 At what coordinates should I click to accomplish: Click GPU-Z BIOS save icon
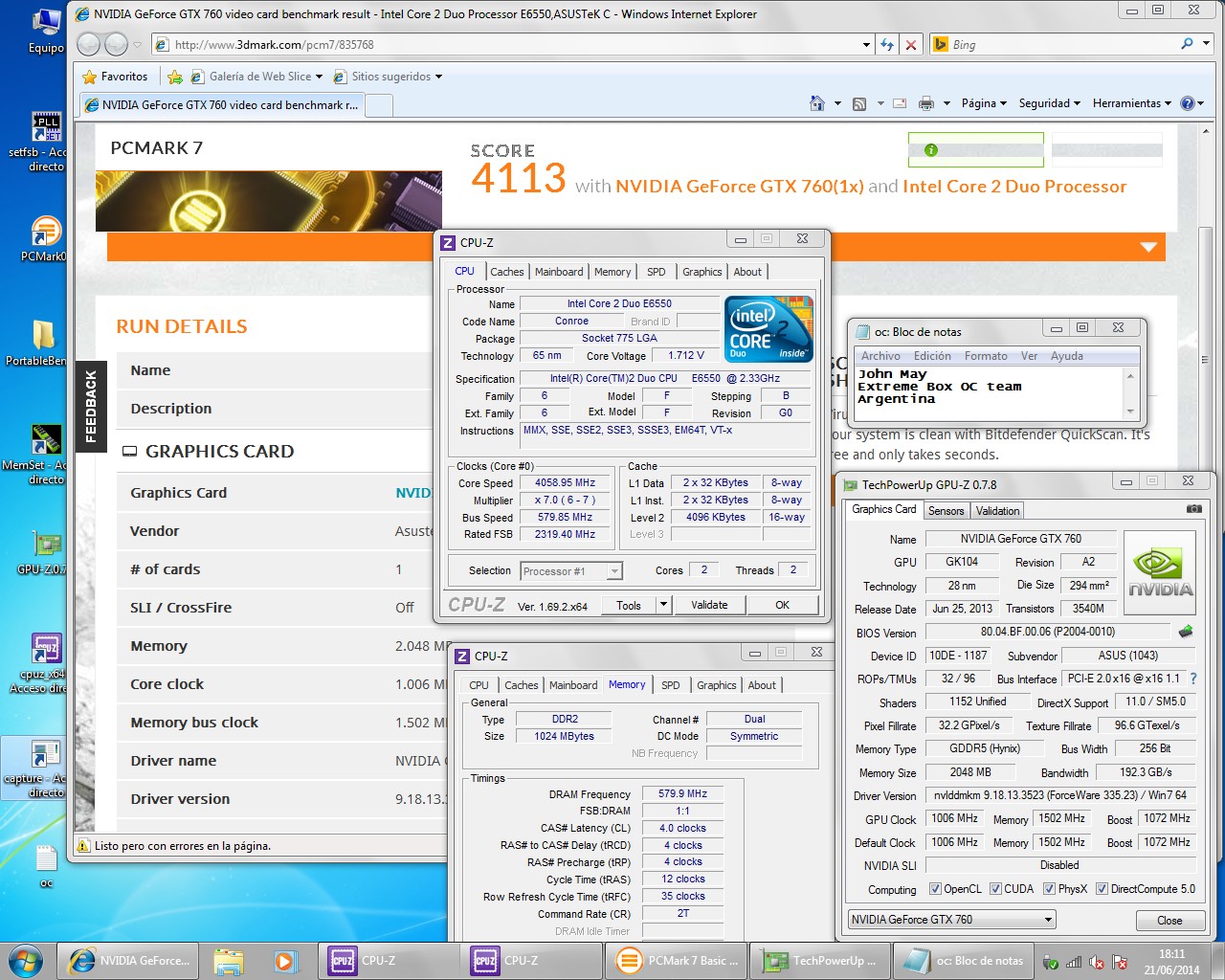pos(1186,632)
